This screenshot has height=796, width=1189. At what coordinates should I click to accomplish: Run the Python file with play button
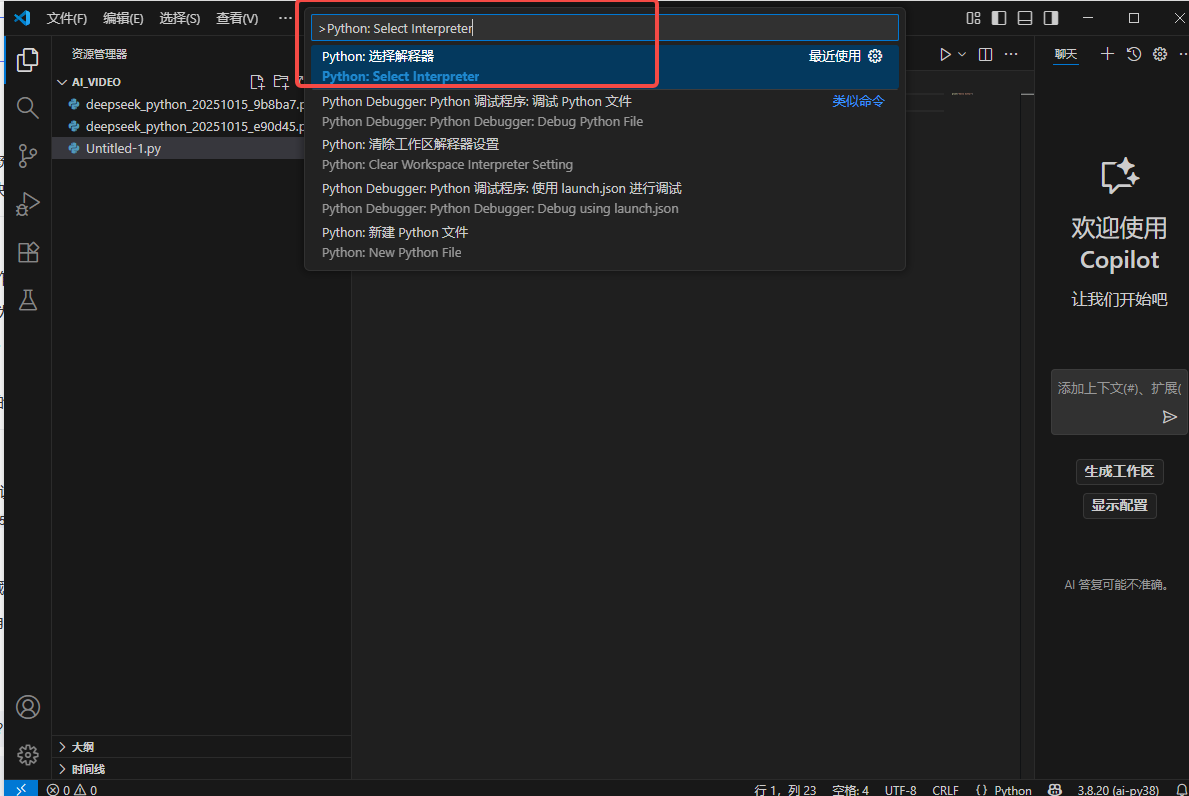(x=945, y=55)
